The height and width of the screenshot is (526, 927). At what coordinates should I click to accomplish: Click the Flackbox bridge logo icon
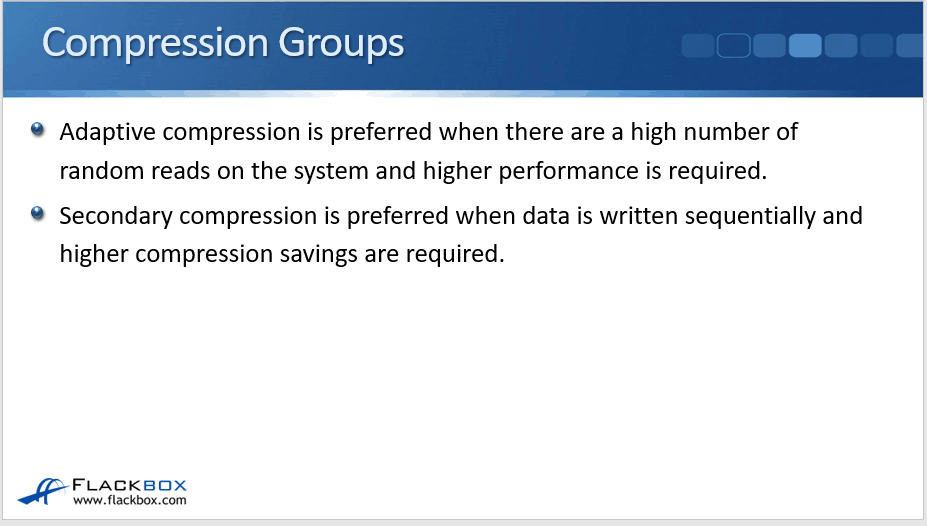point(43,491)
